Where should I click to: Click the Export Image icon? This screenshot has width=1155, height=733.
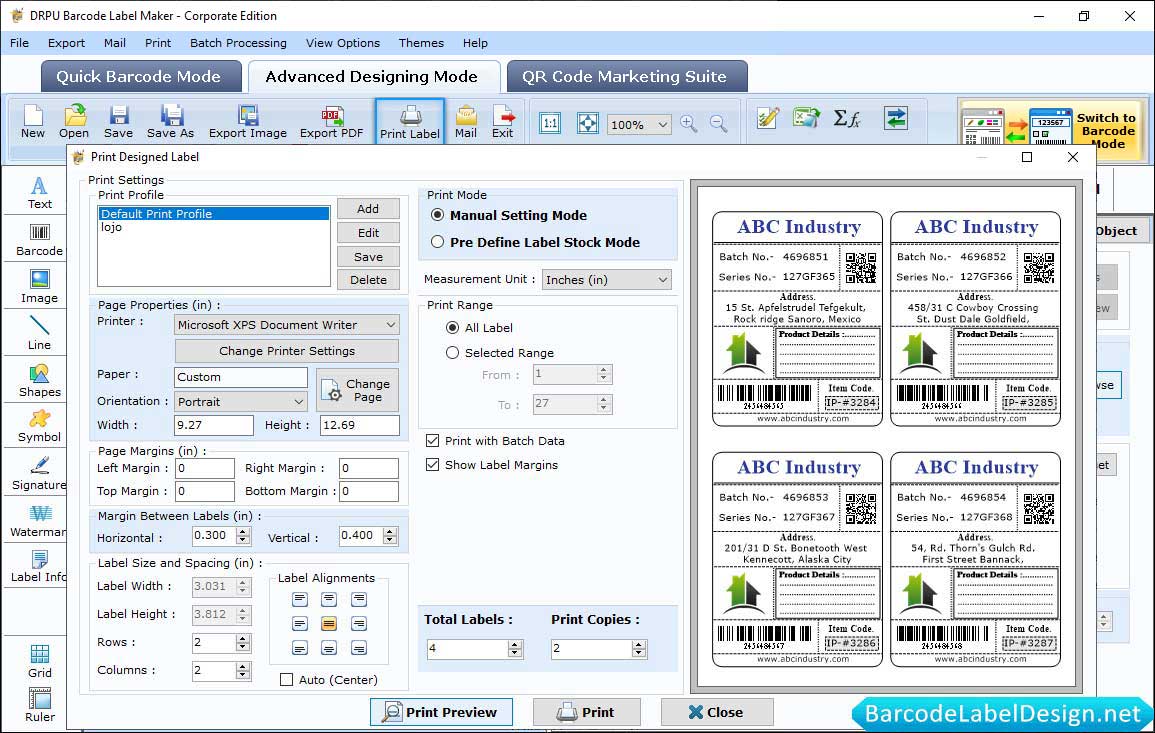point(248,122)
